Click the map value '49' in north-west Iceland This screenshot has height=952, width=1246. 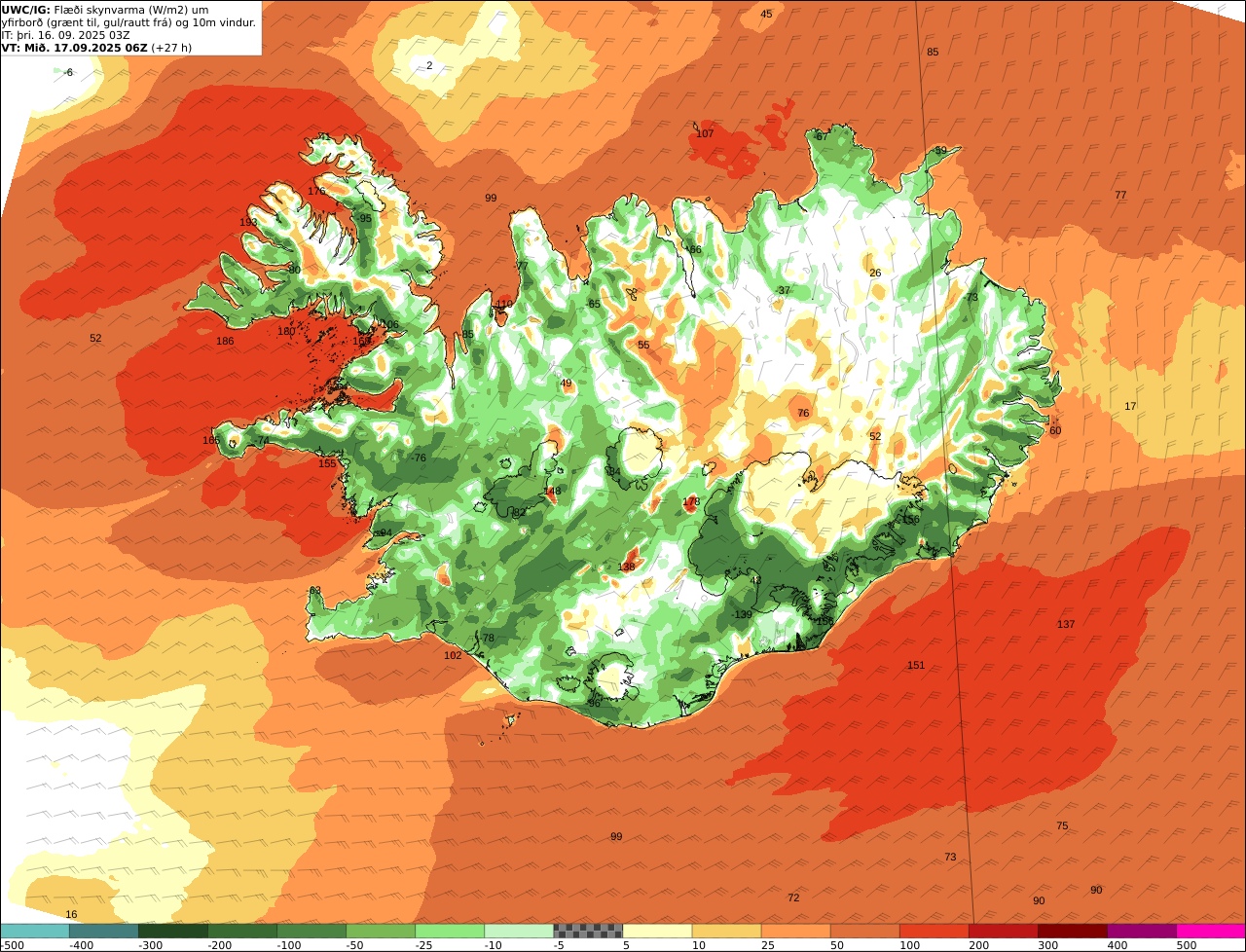coord(566,383)
